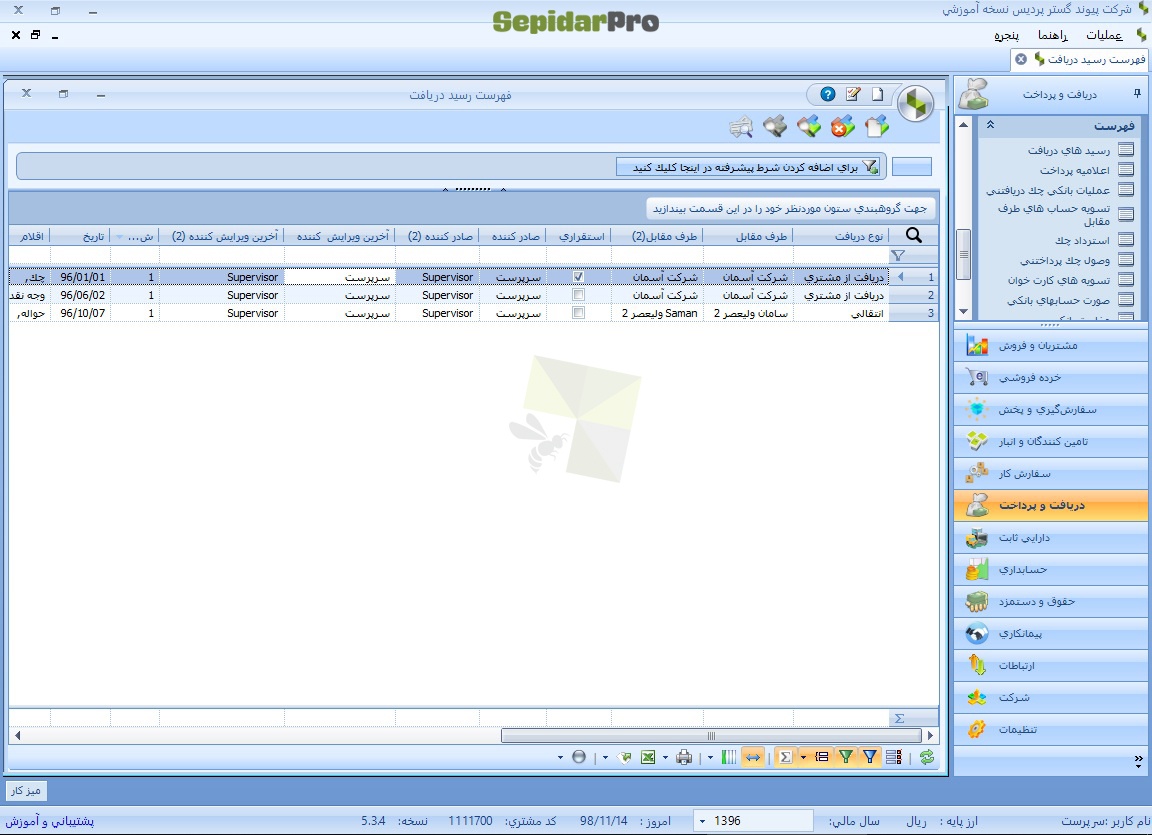1152x835 pixels.
Task: Click the green arrow export icon
Action: [624, 757]
